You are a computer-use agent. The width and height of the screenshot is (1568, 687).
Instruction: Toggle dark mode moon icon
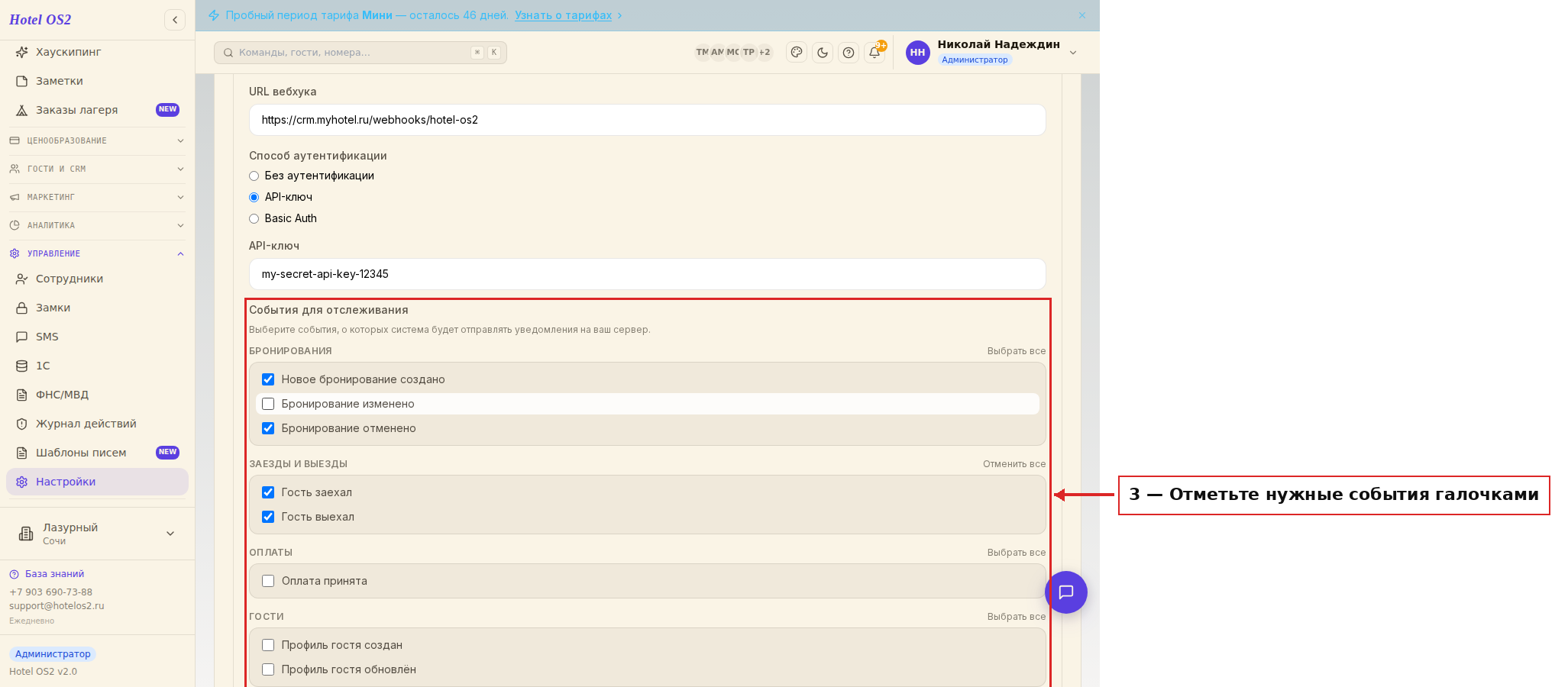(x=823, y=53)
